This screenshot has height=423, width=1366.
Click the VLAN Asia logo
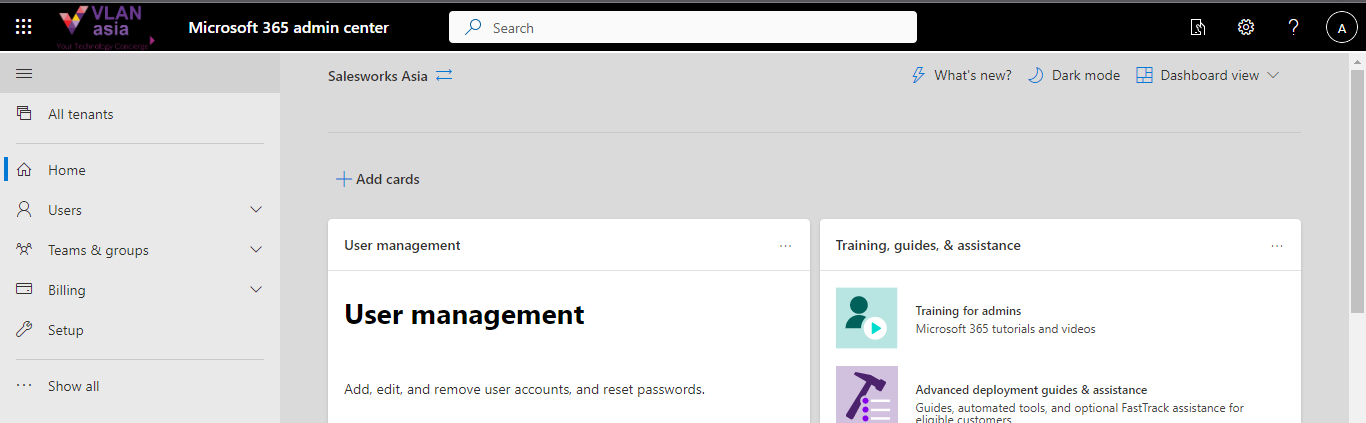coord(106,27)
